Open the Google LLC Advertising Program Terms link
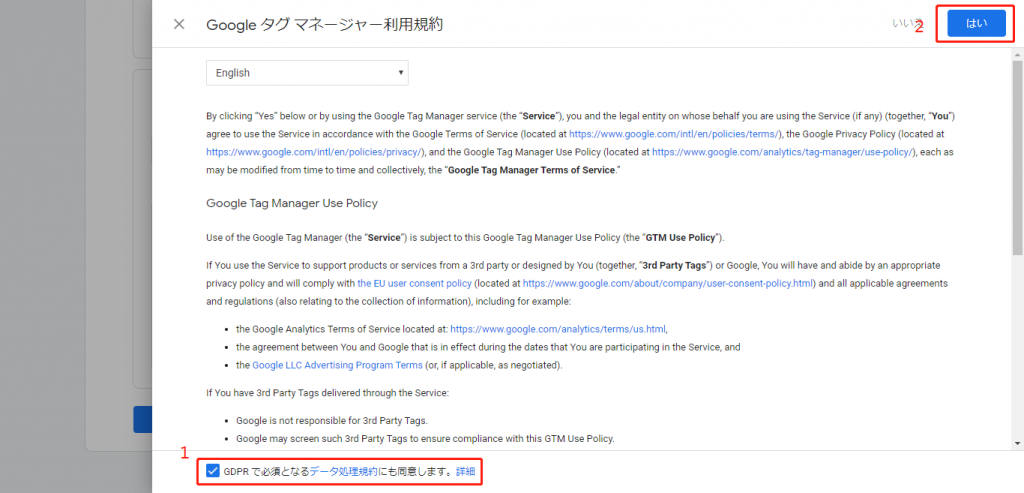The width and height of the screenshot is (1024, 493). 338,366
